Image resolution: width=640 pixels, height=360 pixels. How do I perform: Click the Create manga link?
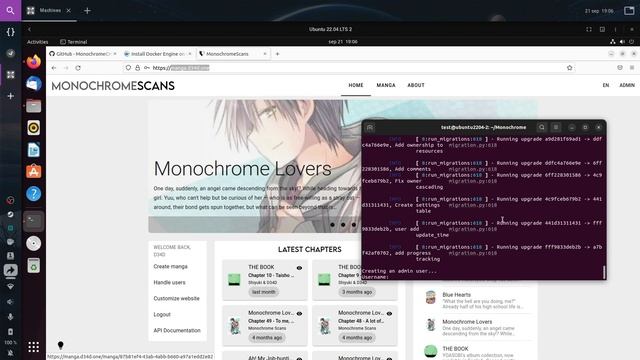coord(170,267)
